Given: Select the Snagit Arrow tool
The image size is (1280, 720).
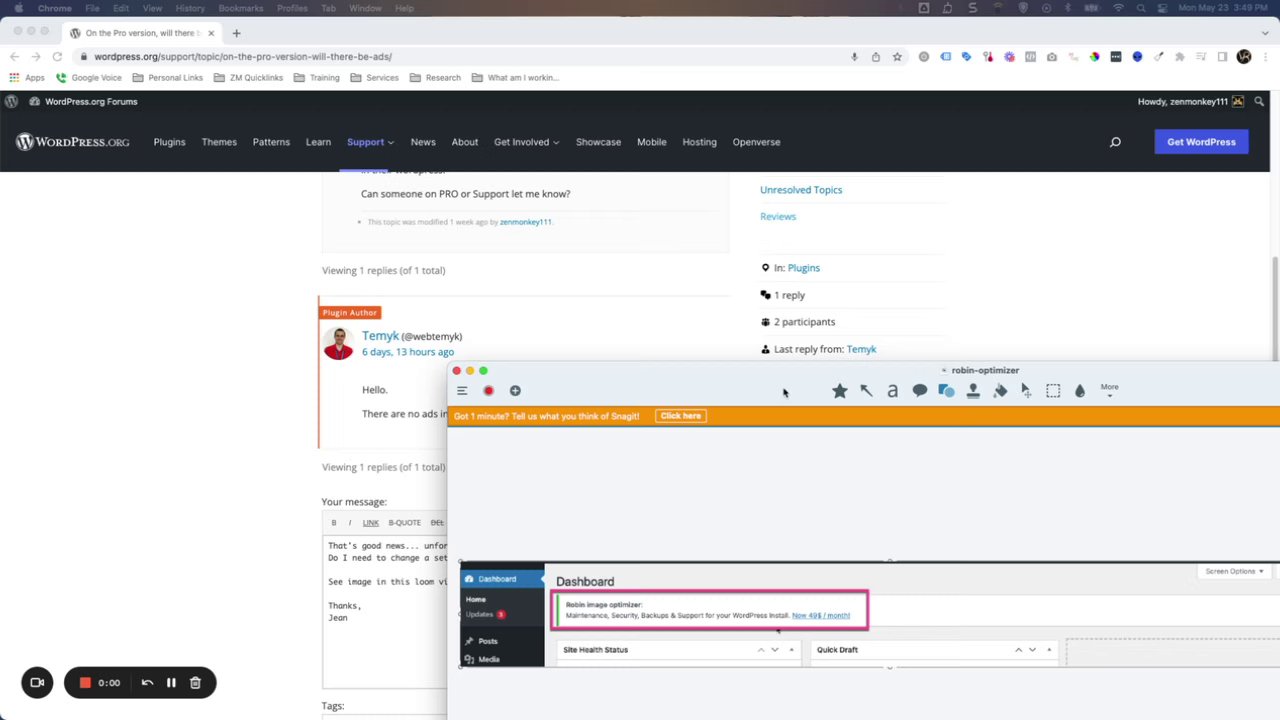Looking at the screenshot, I should 866,391.
